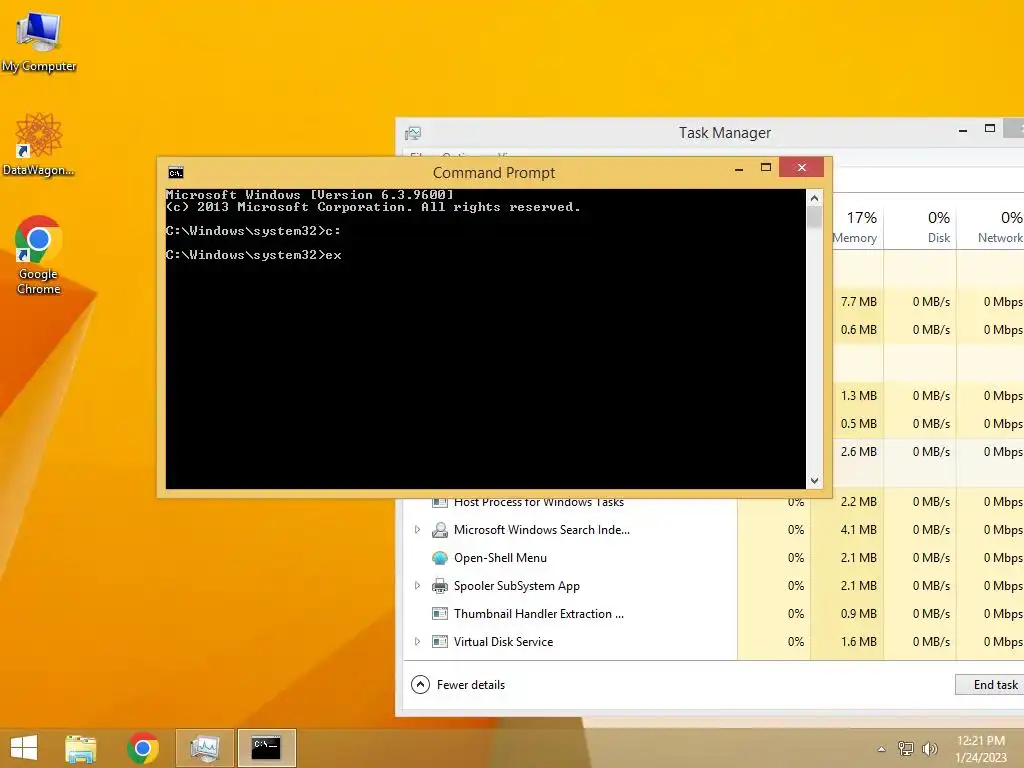Screen dimensions: 1024x768
Task: Switch to Task Manager taskbar button
Action: click(204, 748)
